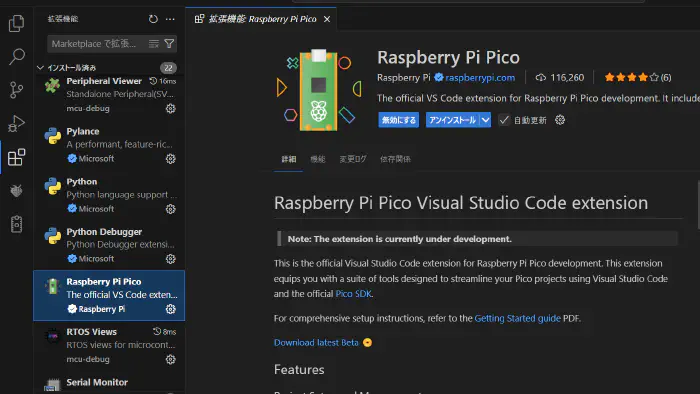
Task: Select Raspberry Pi Pico in extensions list
Action: coord(109,295)
